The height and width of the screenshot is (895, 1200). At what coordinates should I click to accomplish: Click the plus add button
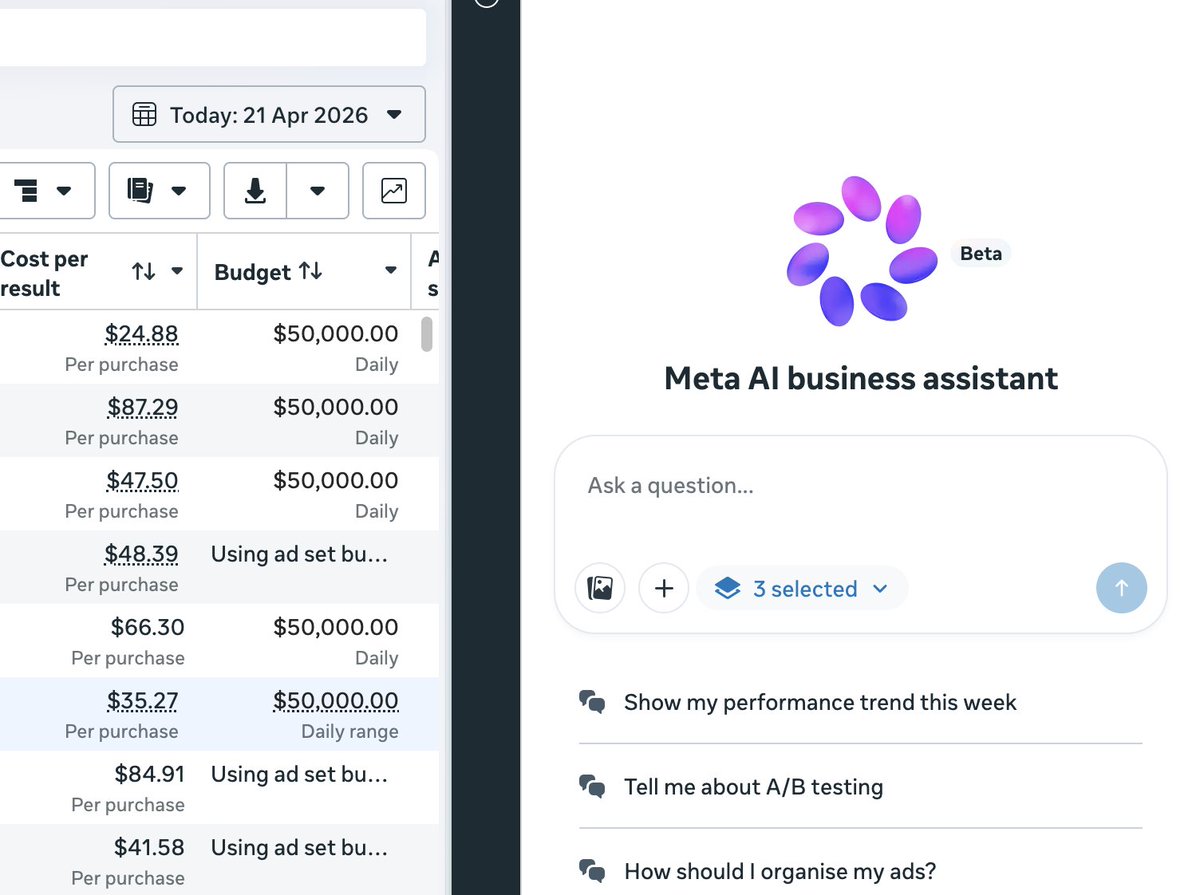[664, 588]
